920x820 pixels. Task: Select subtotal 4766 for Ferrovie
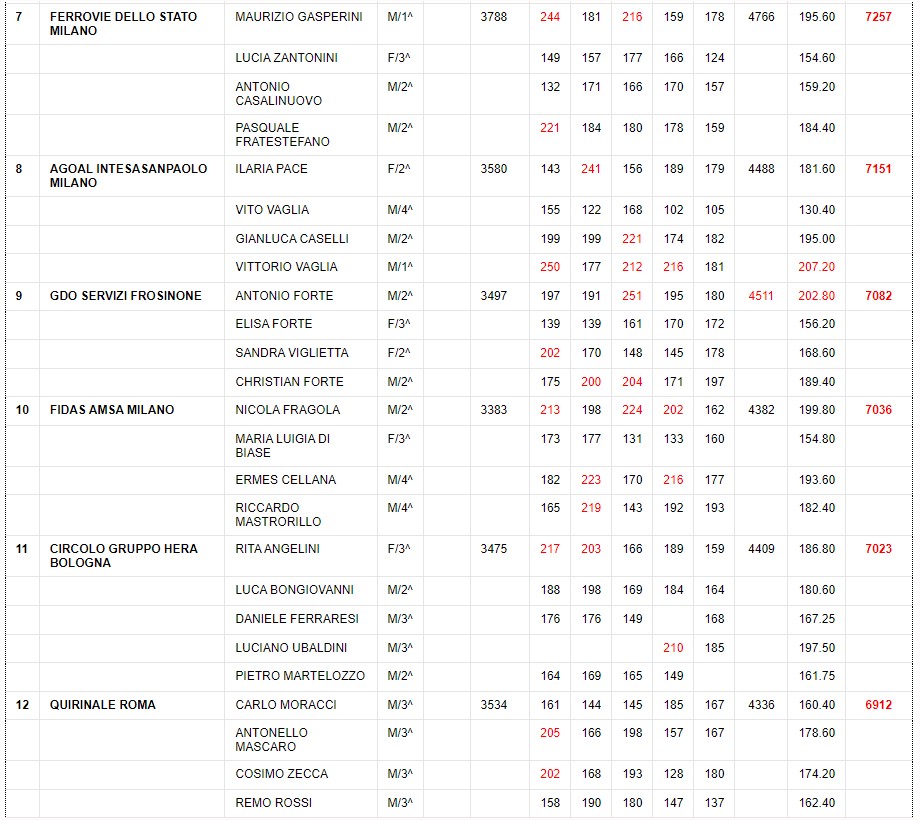[x=761, y=17]
